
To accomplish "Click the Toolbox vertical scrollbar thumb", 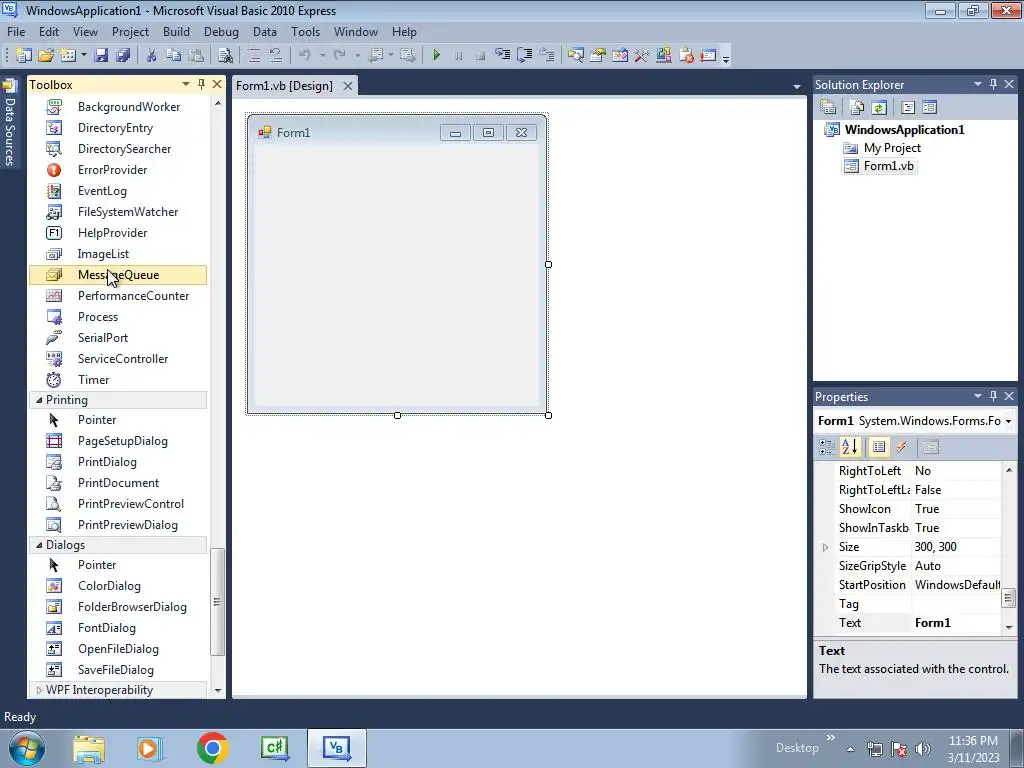I will pyautogui.click(x=217, y=601).
